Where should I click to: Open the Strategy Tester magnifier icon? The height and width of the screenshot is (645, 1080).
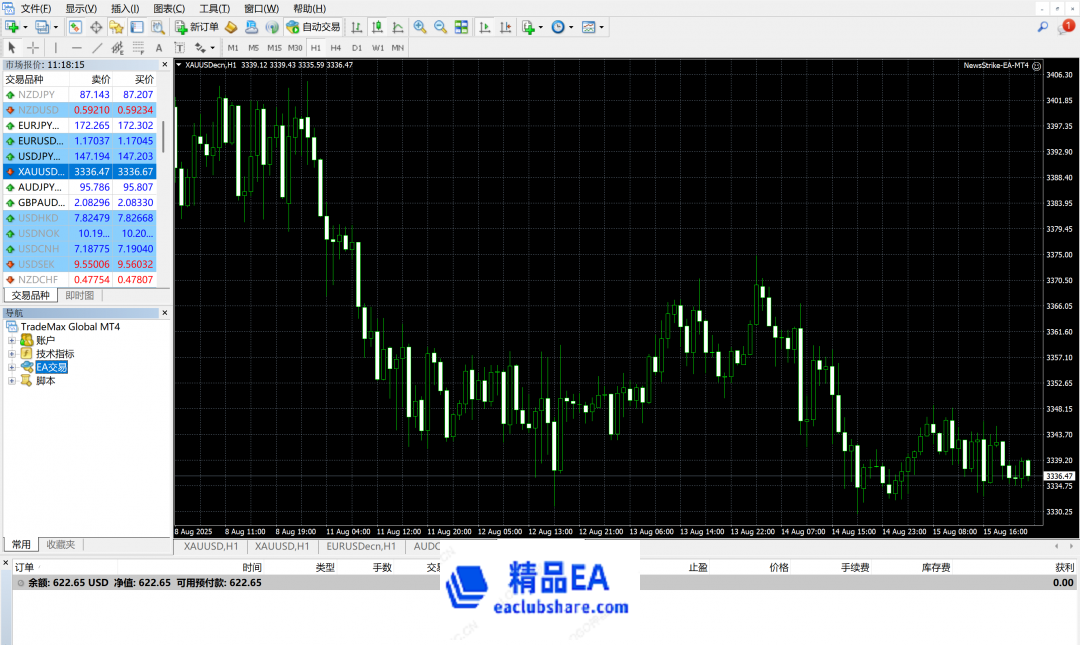point(158,27)
